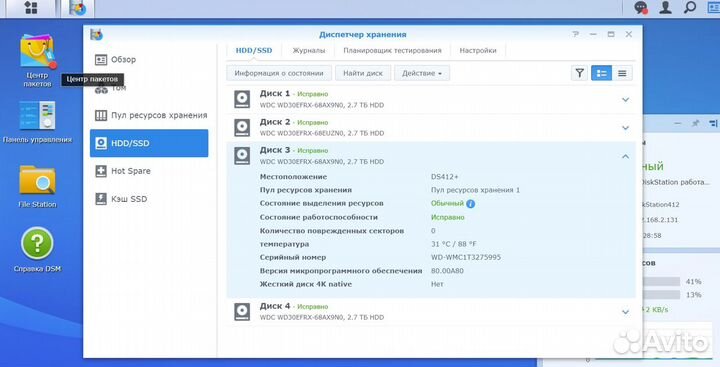This screenshot has width=720, height=367.
Task: Click serial number WD-WMC1T3275995
Action: 466,257
